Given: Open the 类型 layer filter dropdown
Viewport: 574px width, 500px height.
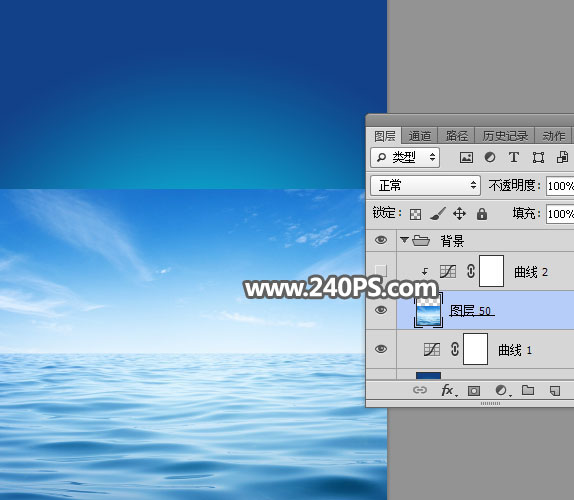Looking at the screenshot, I should 405,157.
